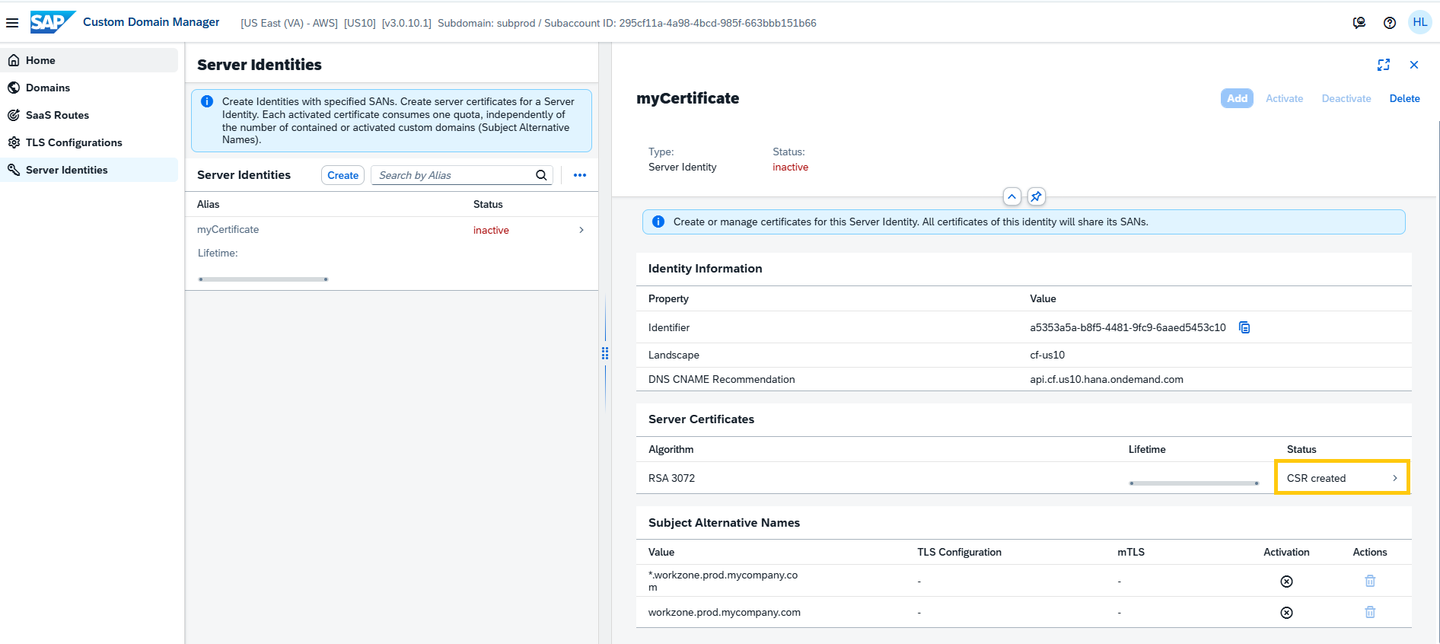Click the info icon in certificates message strip
This screenshot has width=1440, height=644.
[658, 222]
